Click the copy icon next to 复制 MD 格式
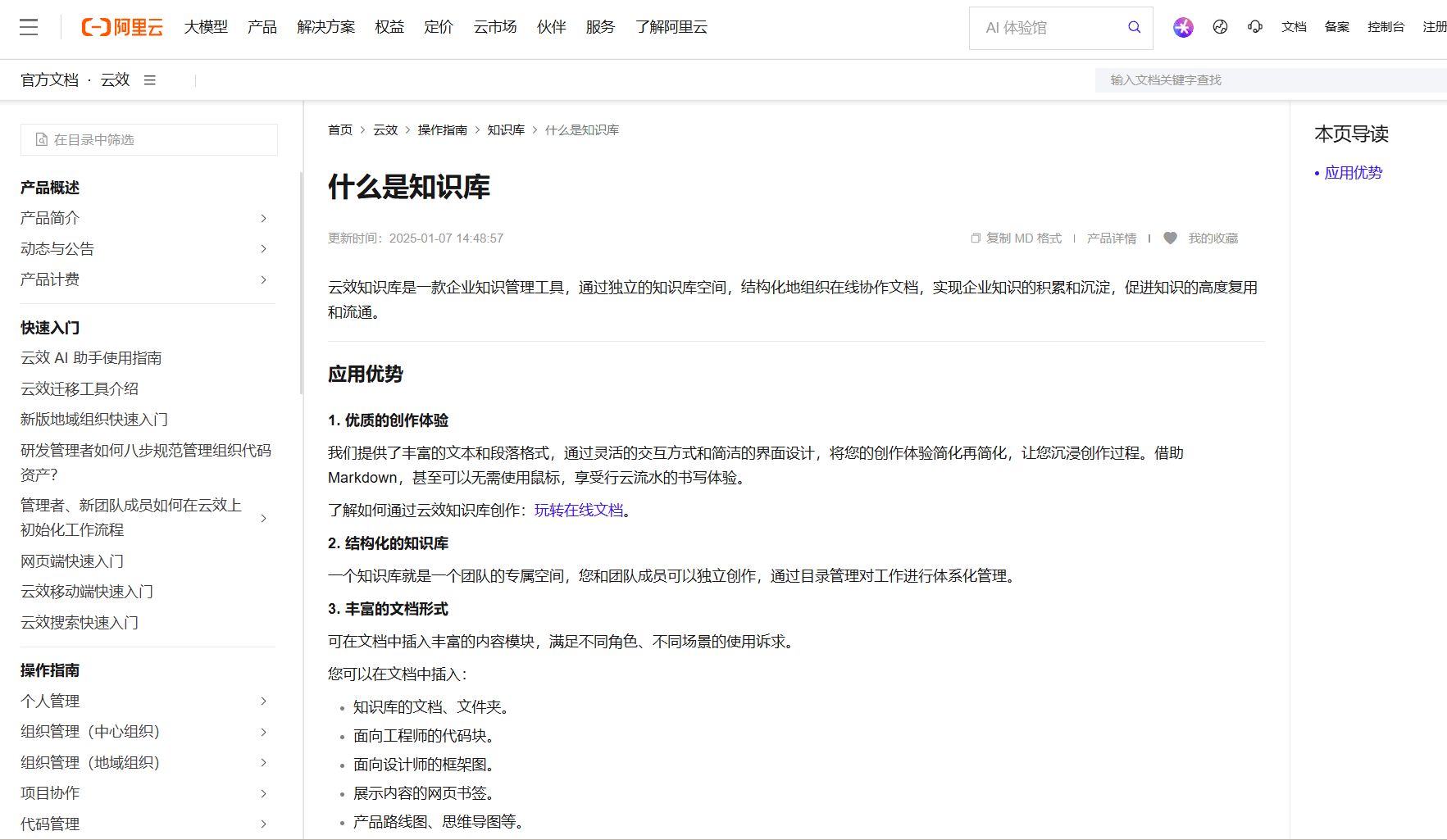The width and height of the screenshot is (1447, 840). coord(976,238)
